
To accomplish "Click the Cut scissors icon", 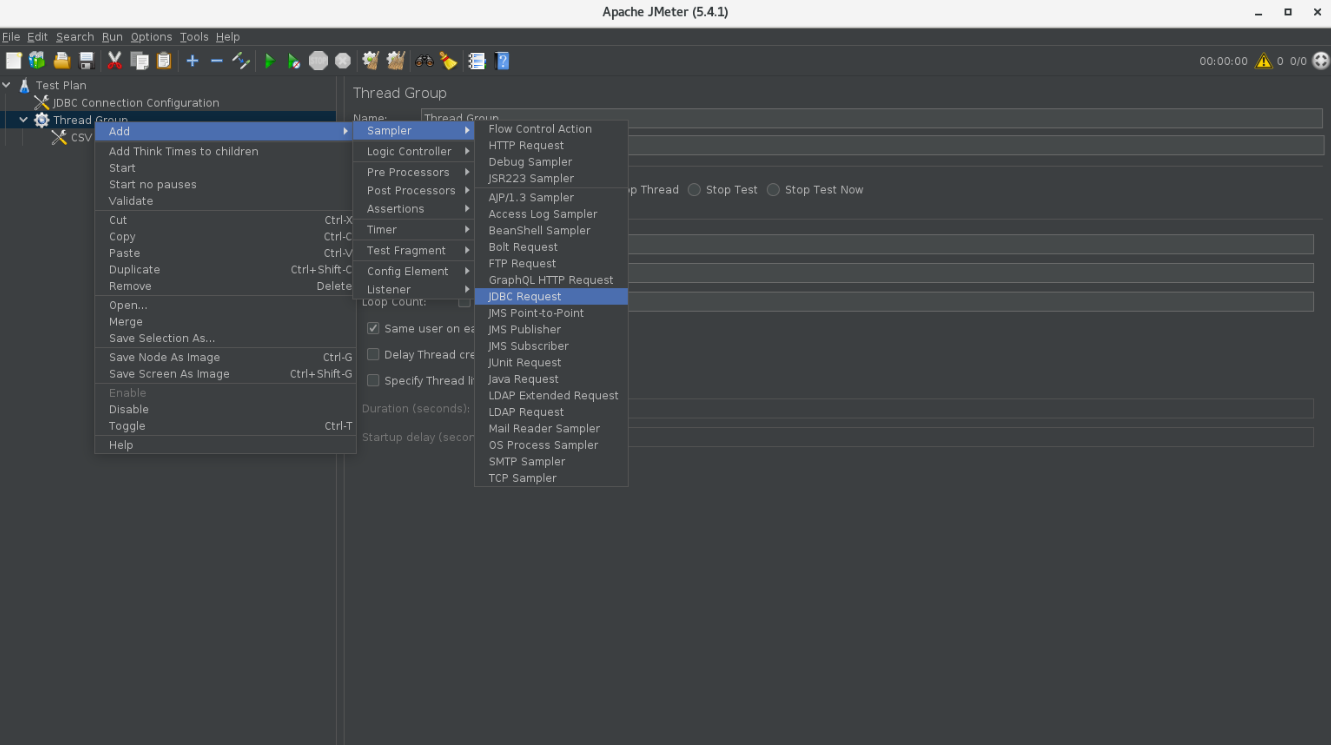I will 115,61.
